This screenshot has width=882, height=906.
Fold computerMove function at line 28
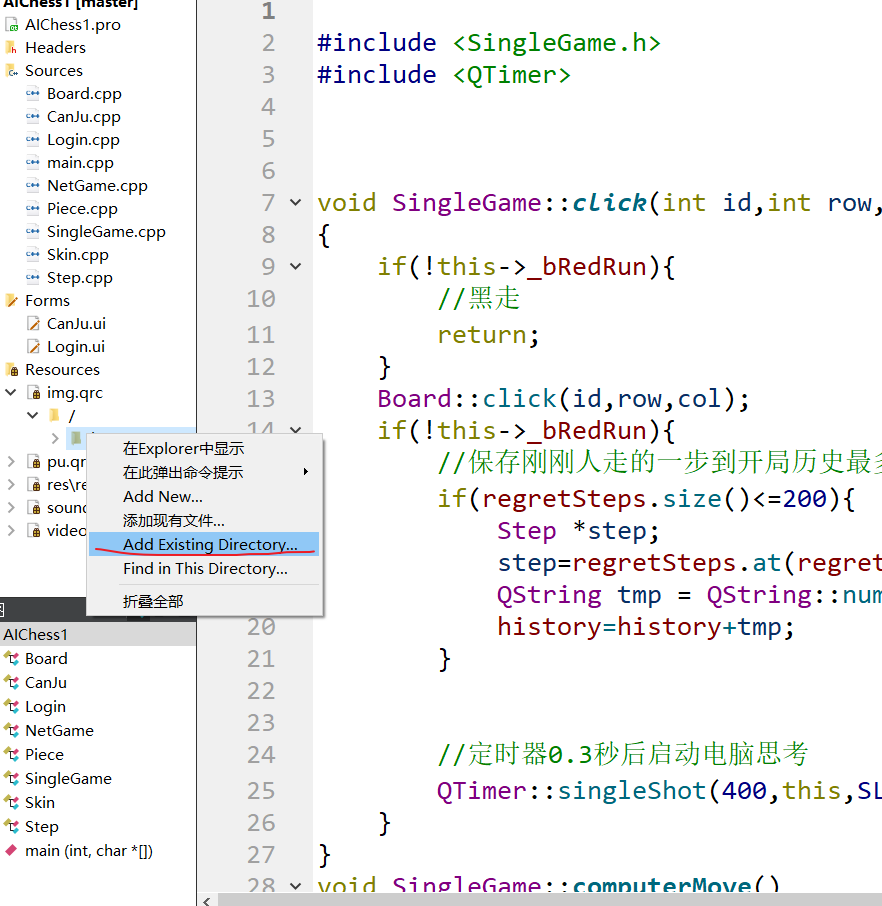(295, 886)
